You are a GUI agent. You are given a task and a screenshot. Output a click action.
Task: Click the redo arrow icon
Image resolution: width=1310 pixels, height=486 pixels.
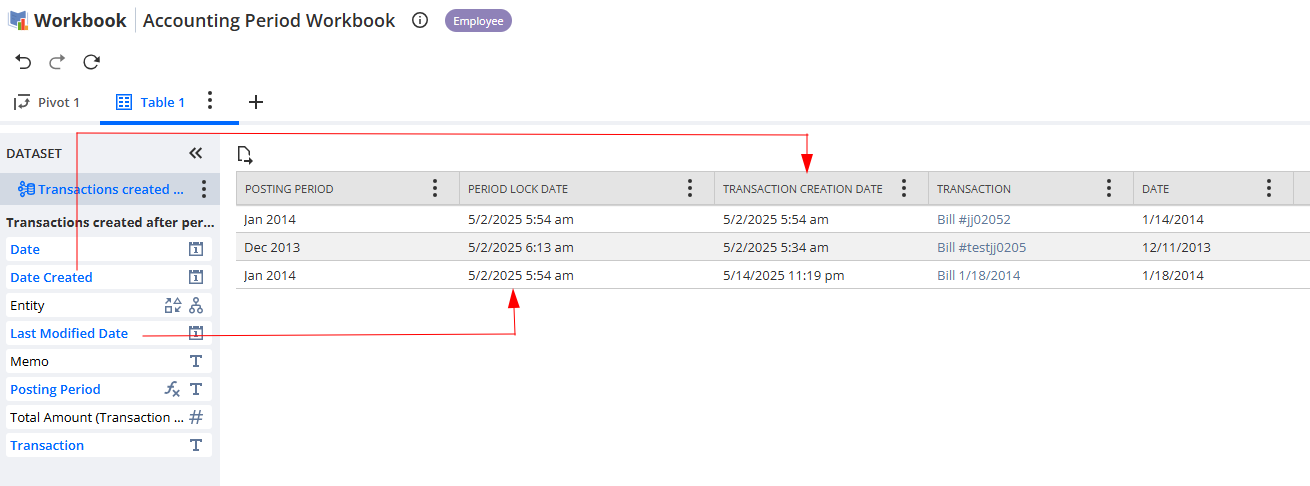point(57,62)
